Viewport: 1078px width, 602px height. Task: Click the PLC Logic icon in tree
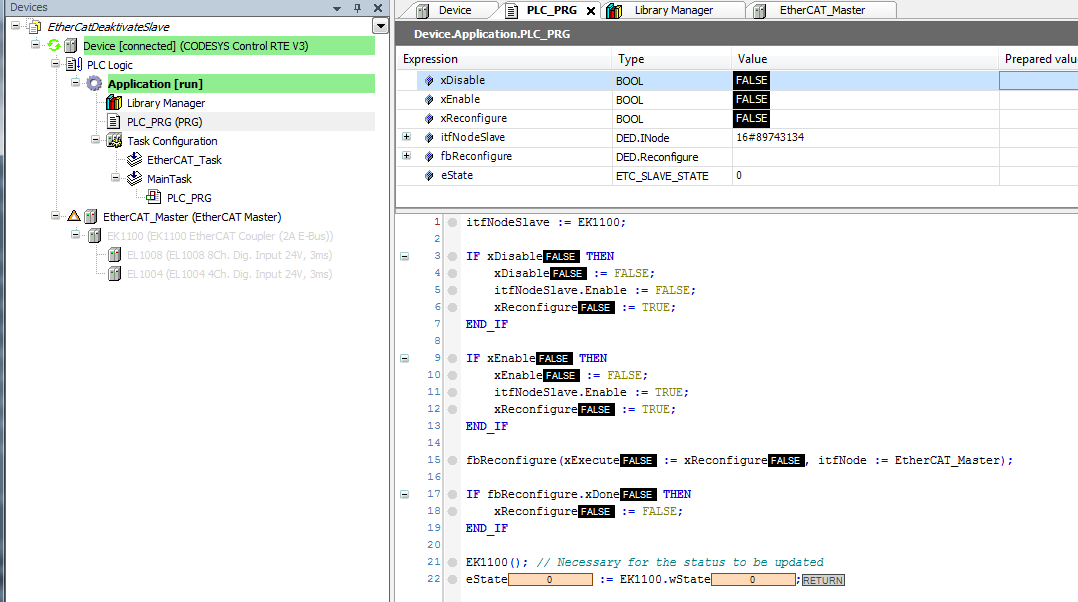(x=74, y=65)
